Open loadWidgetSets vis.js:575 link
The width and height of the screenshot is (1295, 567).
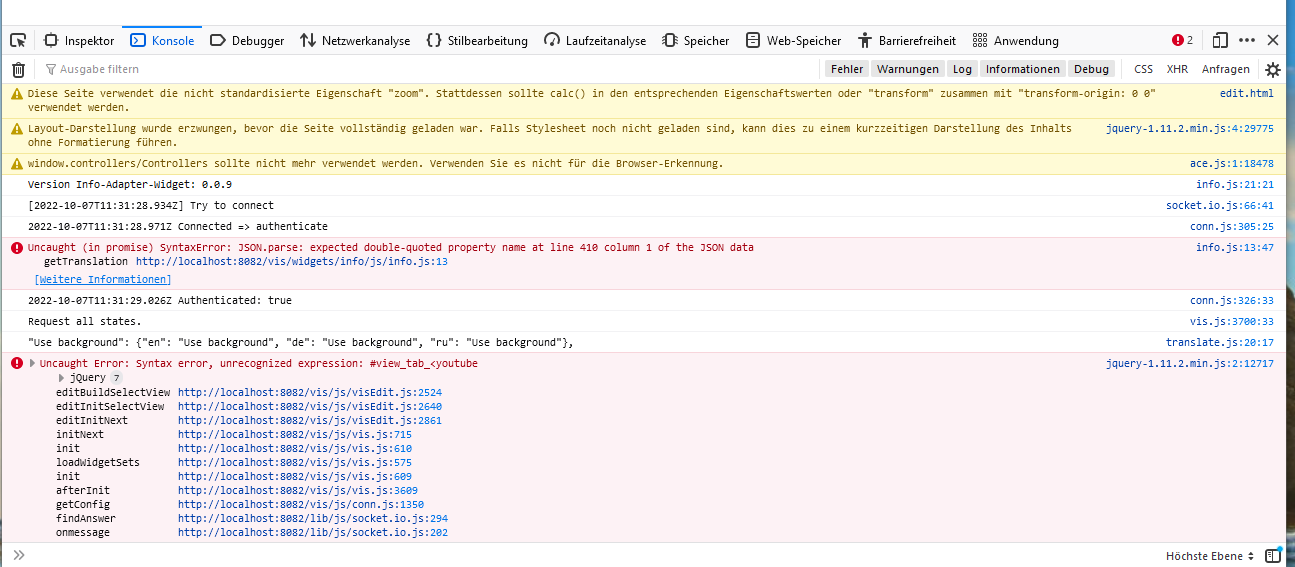click(295, 463)
